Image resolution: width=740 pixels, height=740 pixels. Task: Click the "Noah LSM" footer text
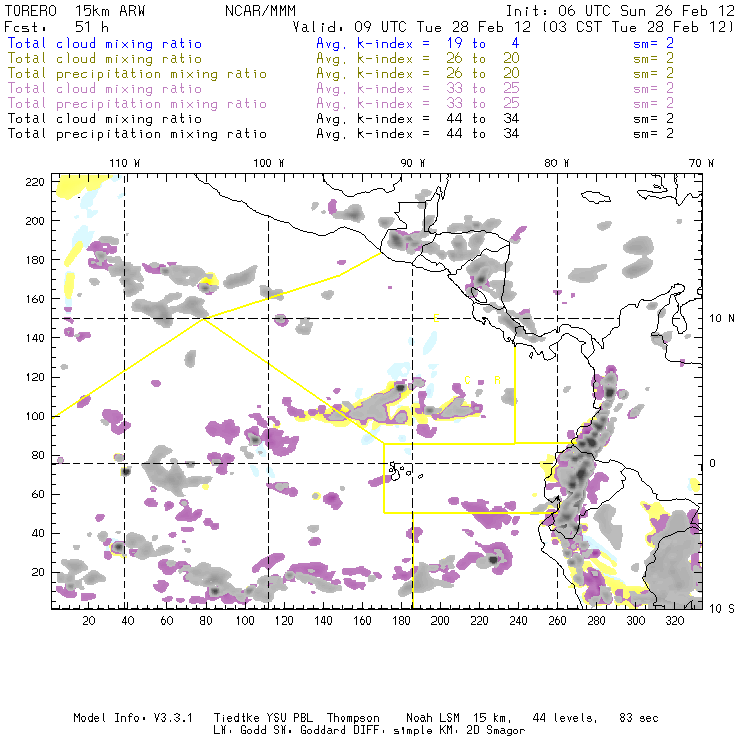[x=433, y=718]
